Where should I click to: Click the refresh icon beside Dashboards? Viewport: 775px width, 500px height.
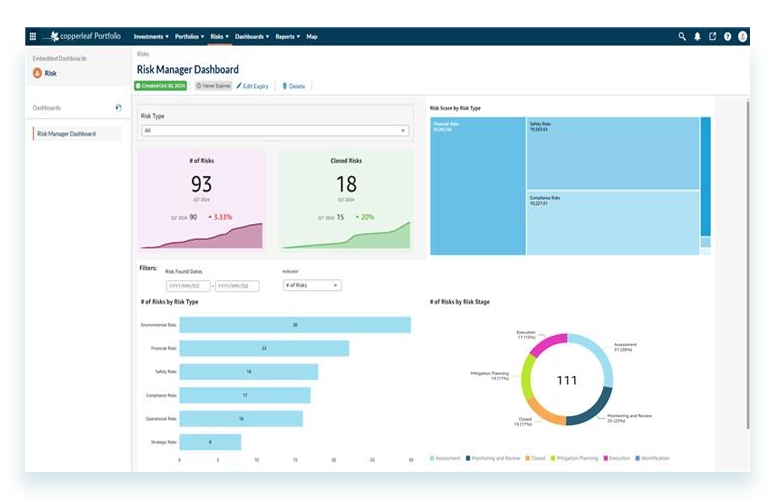[119, 107]
